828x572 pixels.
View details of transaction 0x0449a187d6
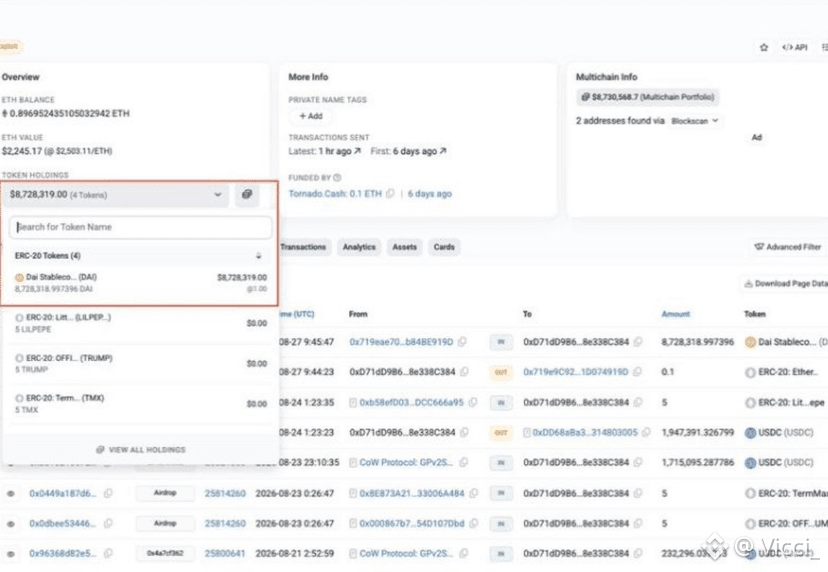11,494
